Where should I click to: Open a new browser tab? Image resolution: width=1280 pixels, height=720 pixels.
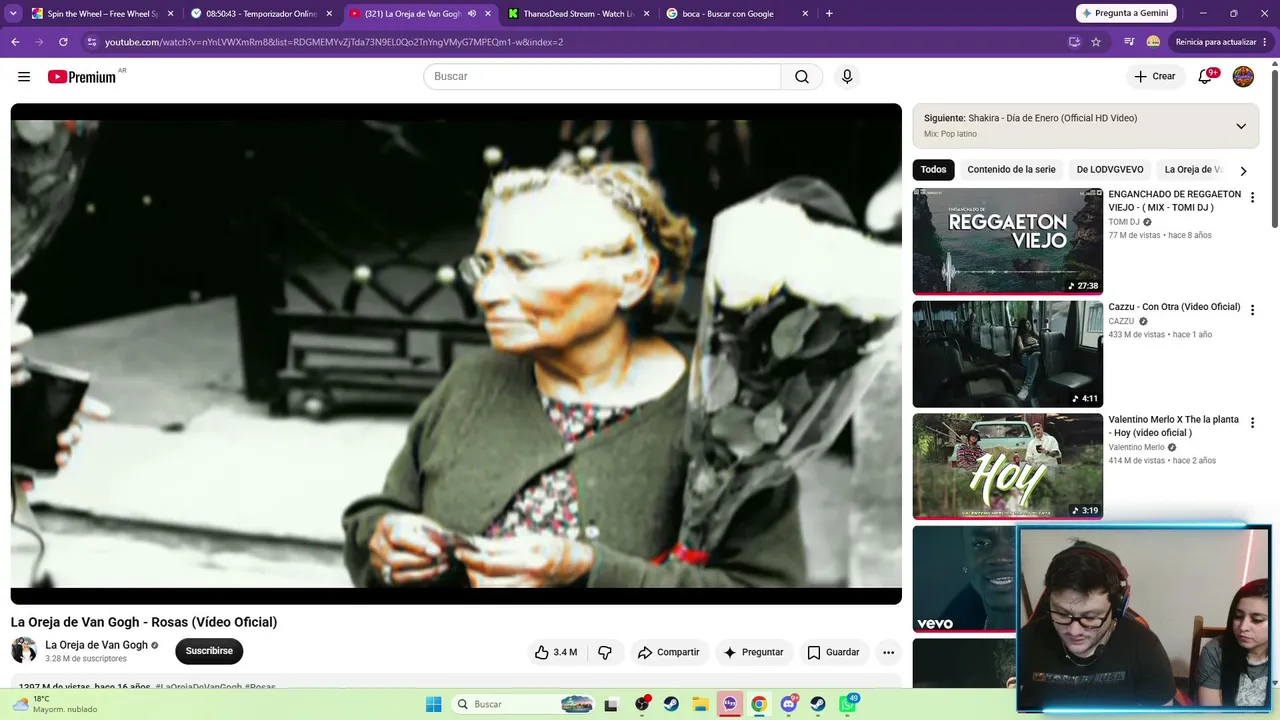tap(829, 14)
